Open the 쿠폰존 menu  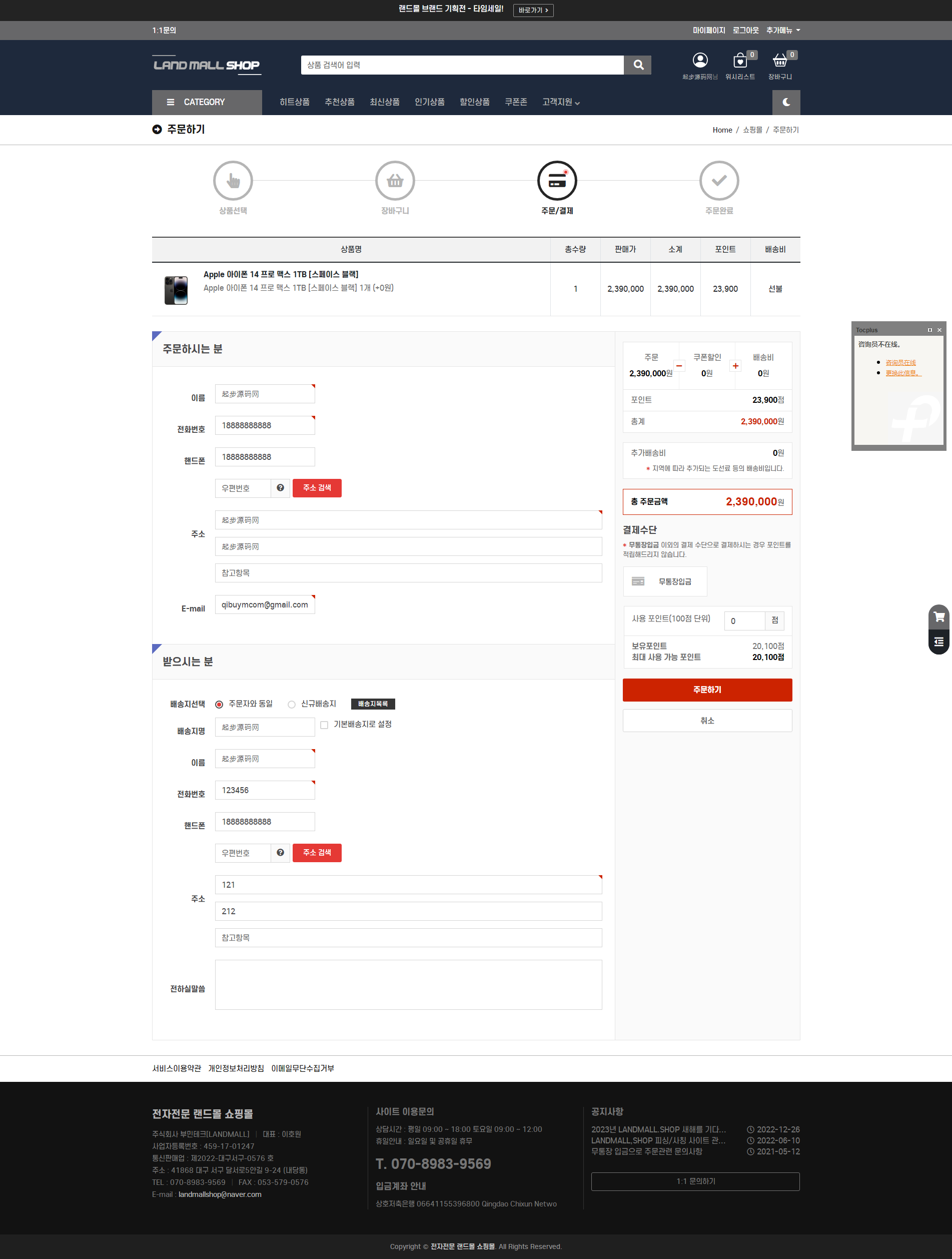pyautogui.click(x=516, y=102)
